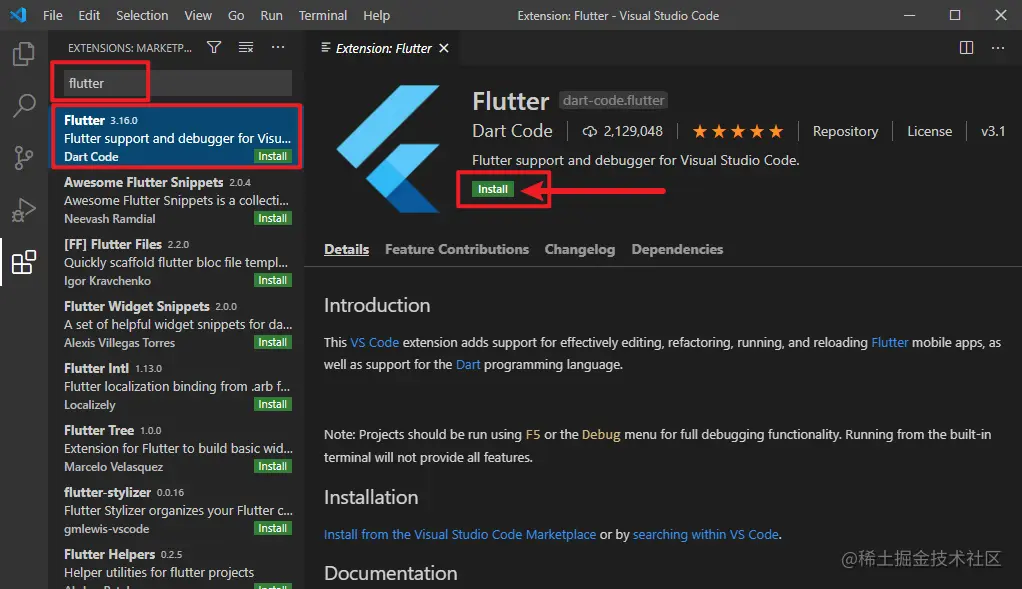The height and width of the screenshot is (589, 1022).
Task: Install flutter-stylizer extension
Action: pyautogui.click(x=272, y=528)
